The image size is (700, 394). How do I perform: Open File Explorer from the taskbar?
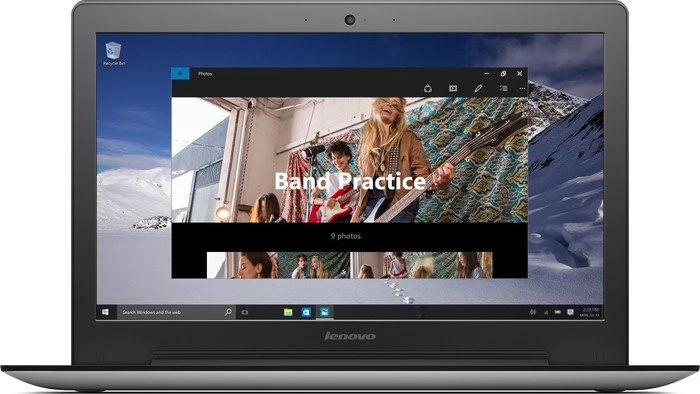[x=288, y=312]
